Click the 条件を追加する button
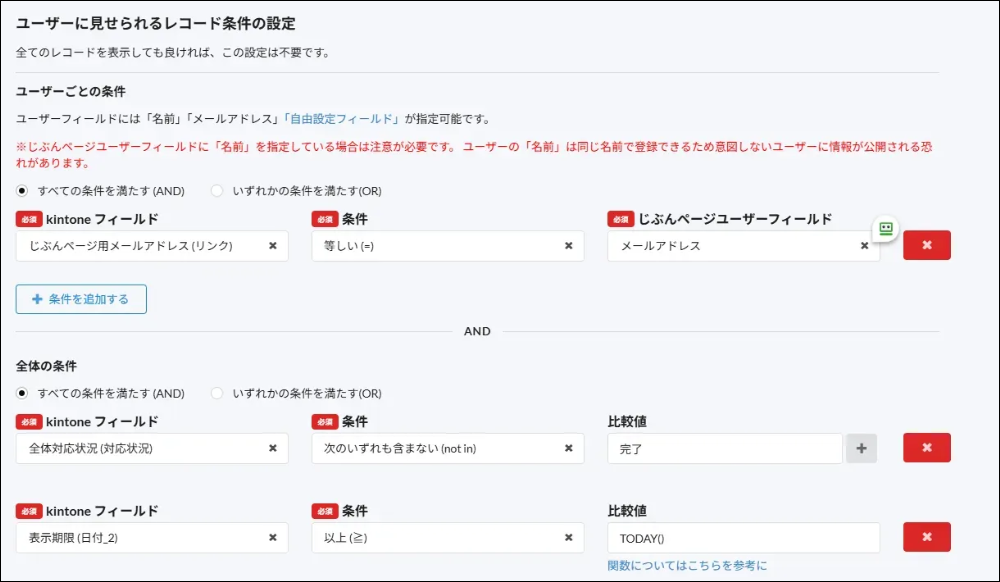The width and height of the screenshot is (1000, 582). pos(81,299)
